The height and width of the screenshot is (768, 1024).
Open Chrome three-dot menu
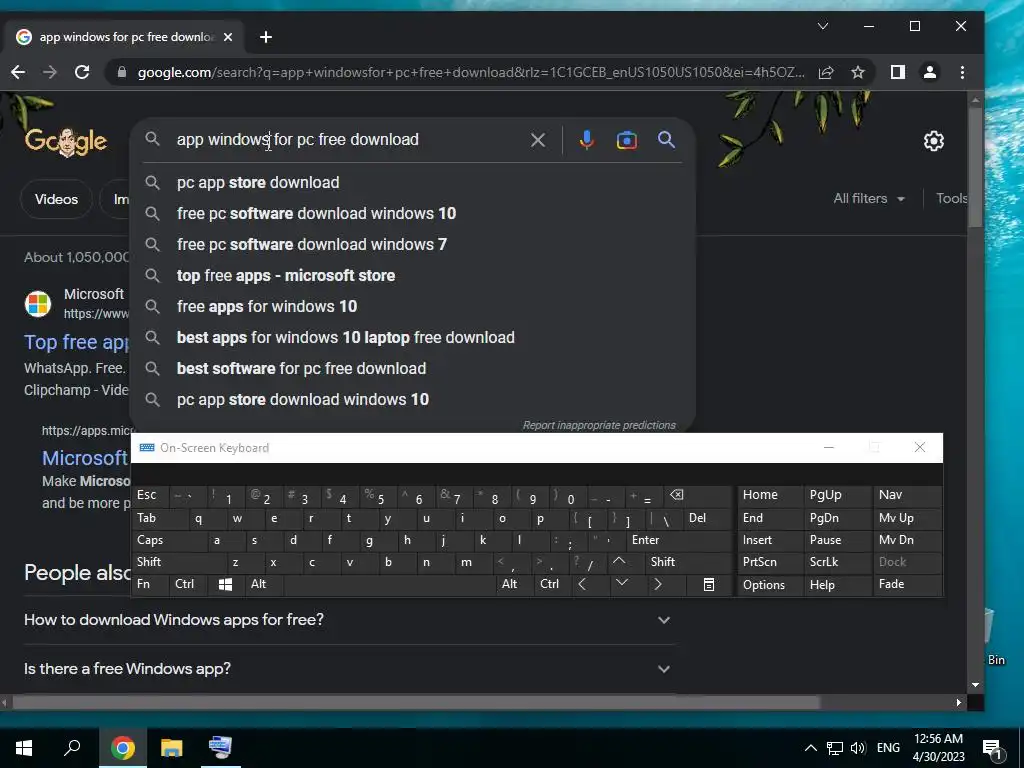[962, 72]
